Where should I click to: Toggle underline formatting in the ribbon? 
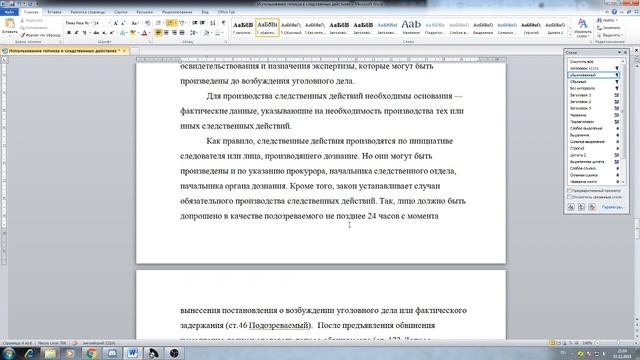[x=84, y=33]
